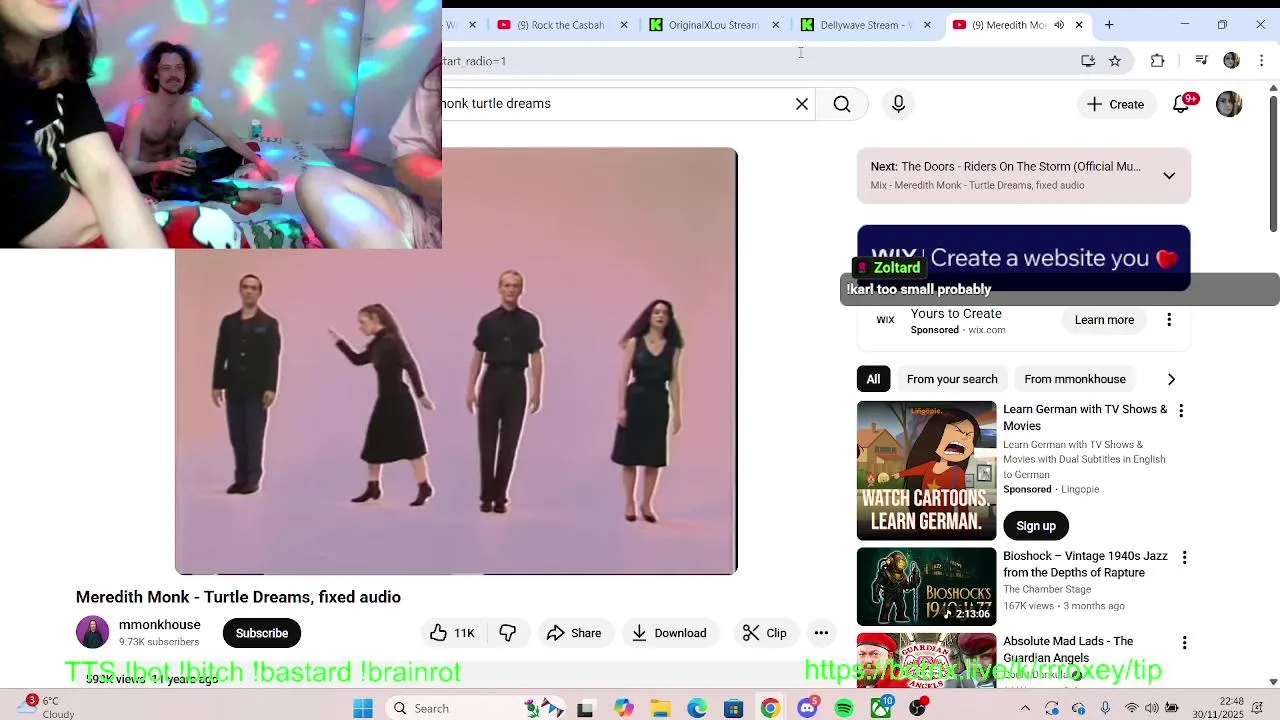Open new browser tab

(x=1109, y=25)
